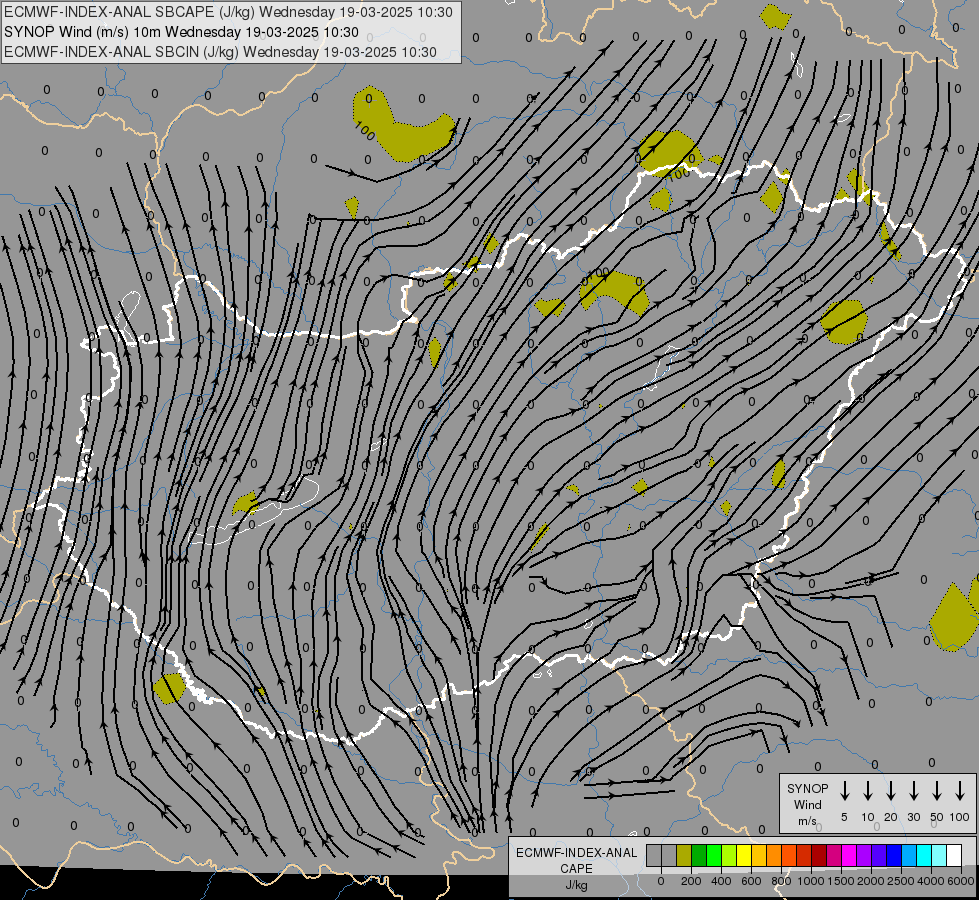Select the bright green CAPE legend swatch

pos(714,855)
